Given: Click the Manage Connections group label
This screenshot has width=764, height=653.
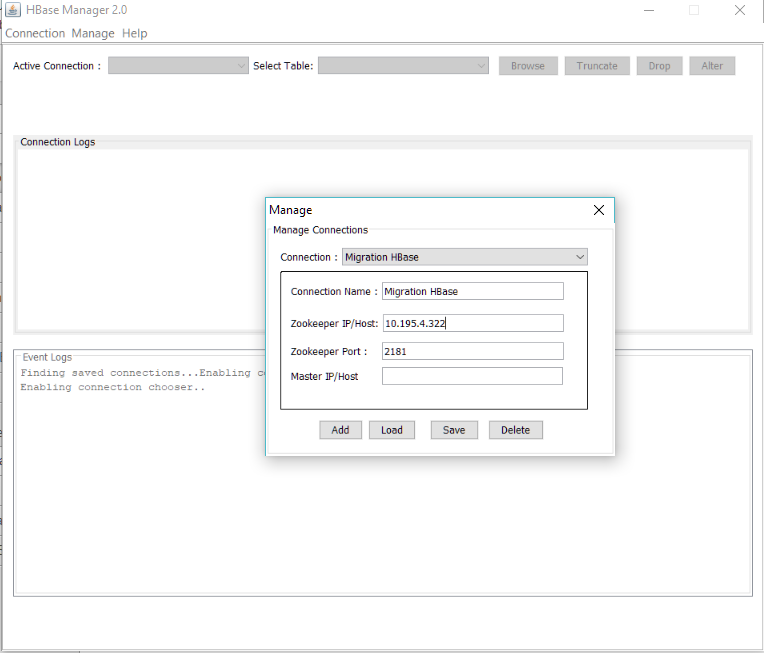Looking at the screenshot, I should pyautogui.click(x=320, y=230).
